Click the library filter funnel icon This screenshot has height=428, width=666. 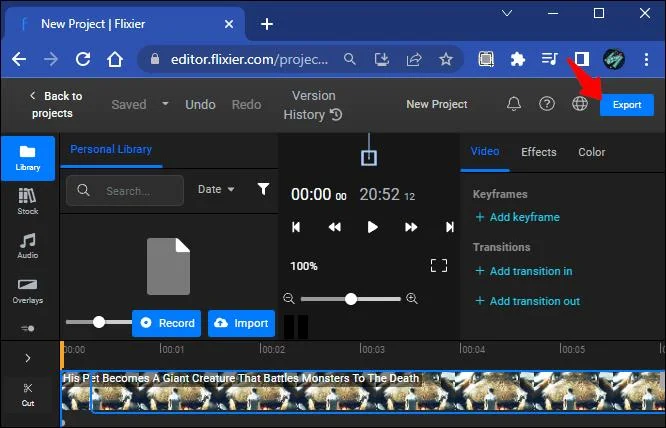tap(263, 189)
